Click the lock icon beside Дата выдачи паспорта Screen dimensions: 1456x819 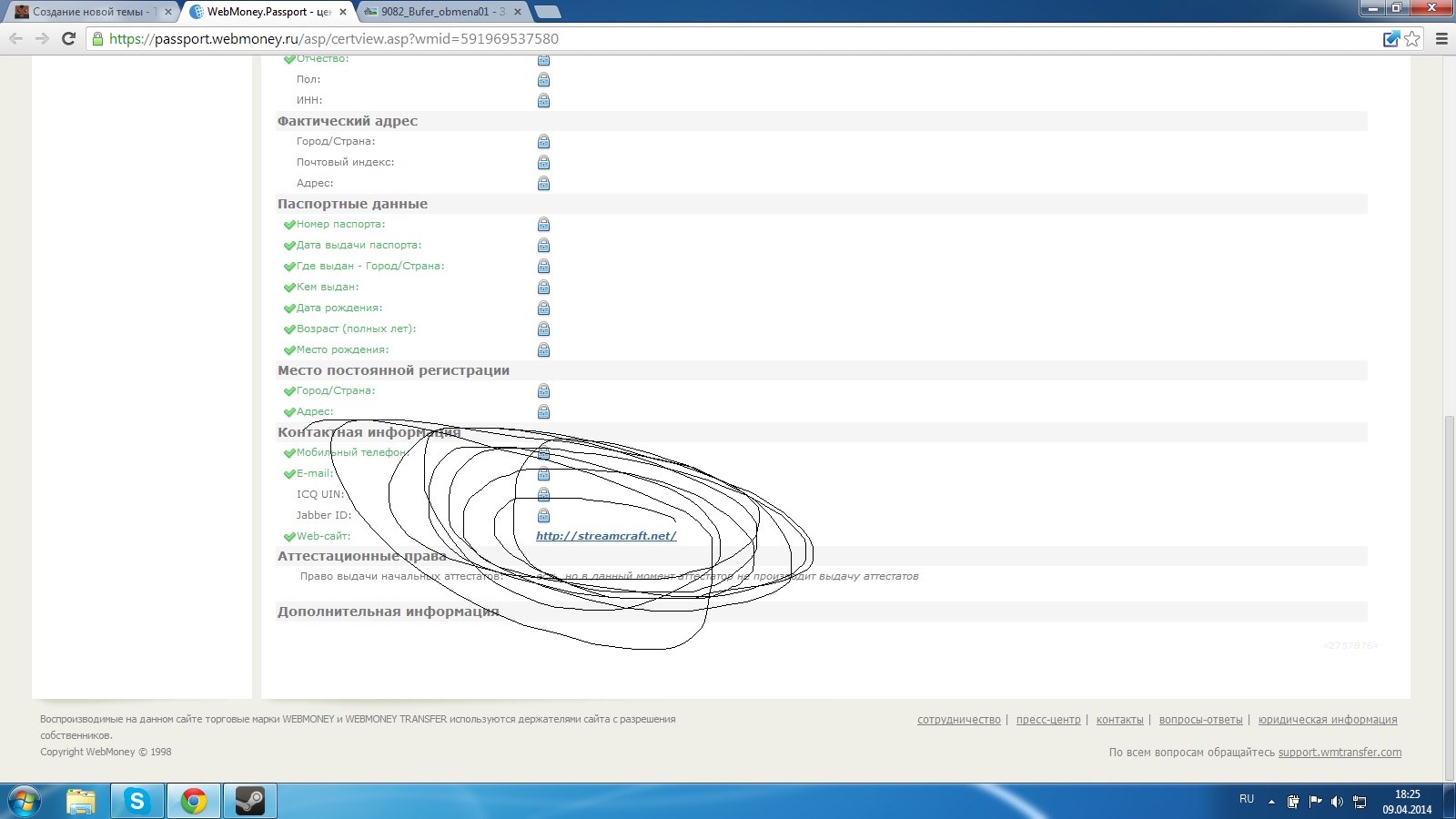click(543, 246)
